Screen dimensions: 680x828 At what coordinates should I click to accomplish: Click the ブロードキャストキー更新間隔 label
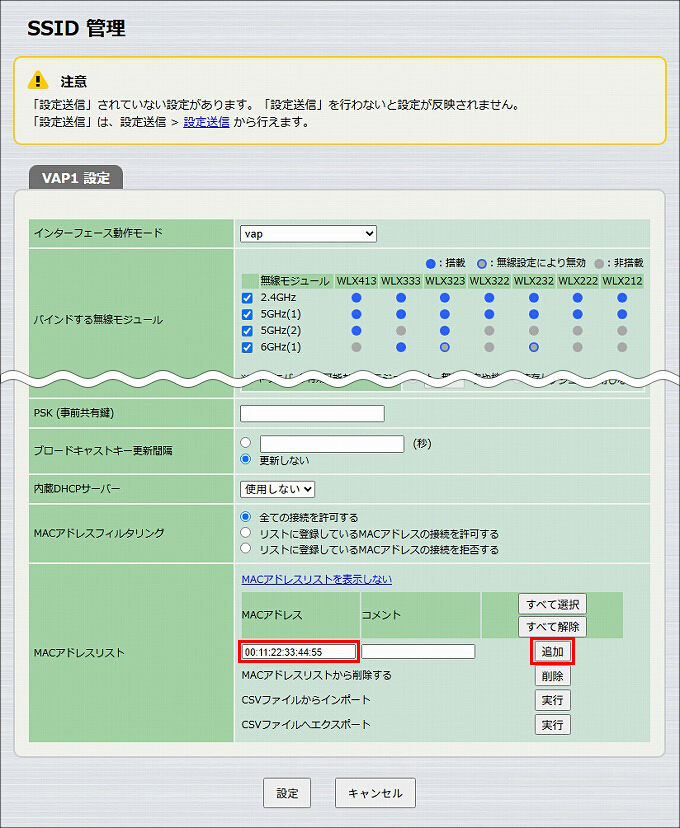(103, 450)
